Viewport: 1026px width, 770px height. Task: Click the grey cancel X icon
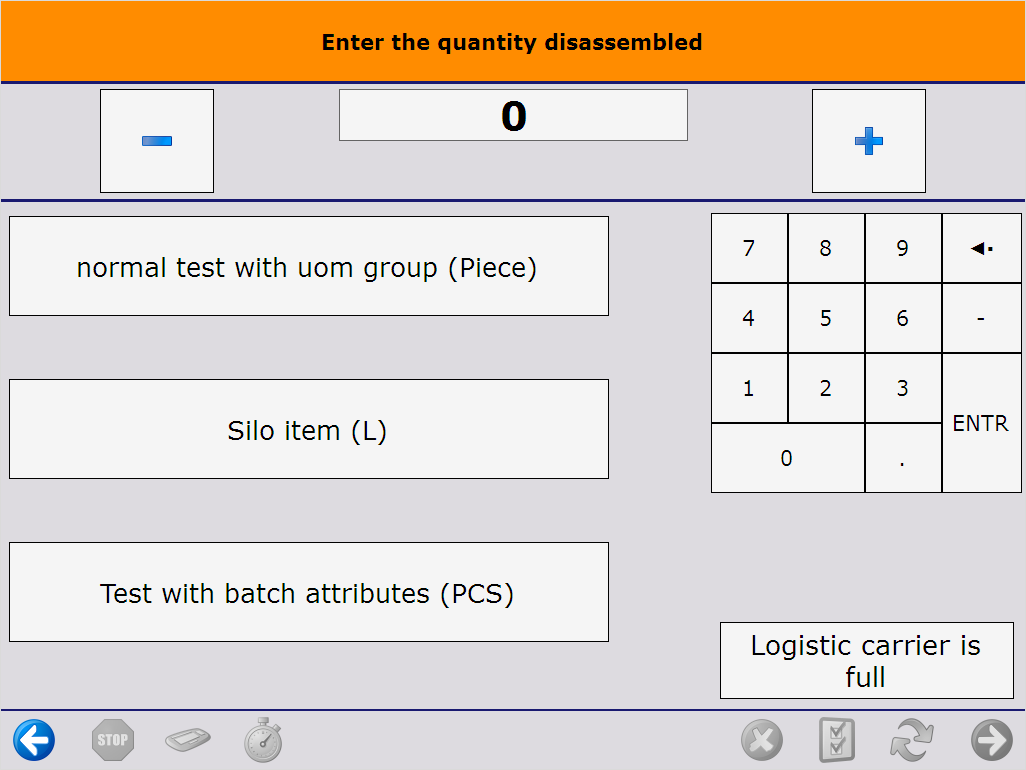(x=761, y=741)
